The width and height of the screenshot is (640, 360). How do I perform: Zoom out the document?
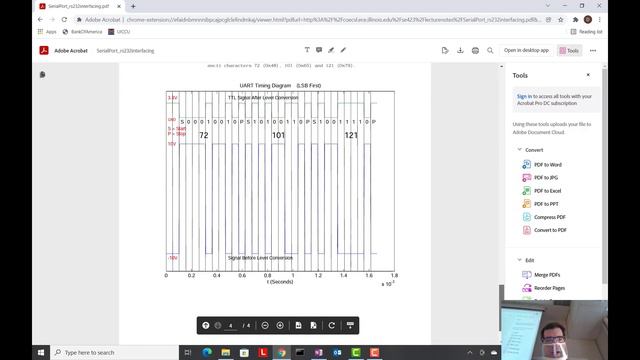click(x=265, y=325)
